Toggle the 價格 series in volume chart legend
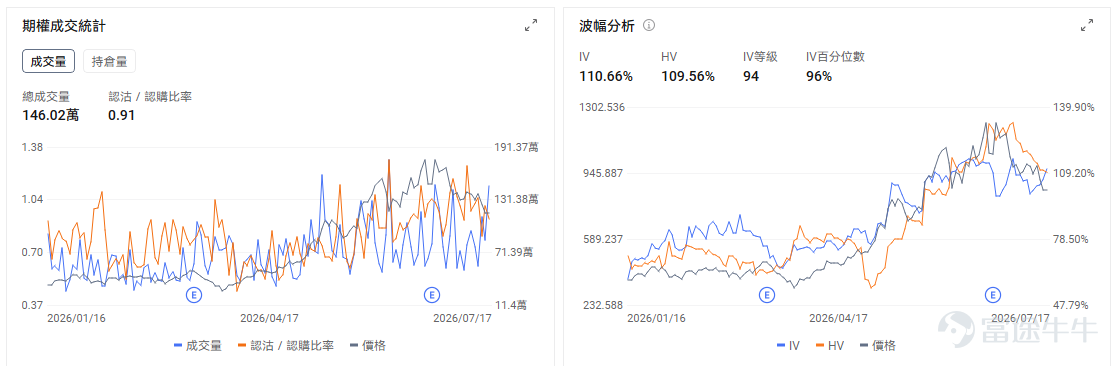The image size is (1118, 366). coord(368,346)
